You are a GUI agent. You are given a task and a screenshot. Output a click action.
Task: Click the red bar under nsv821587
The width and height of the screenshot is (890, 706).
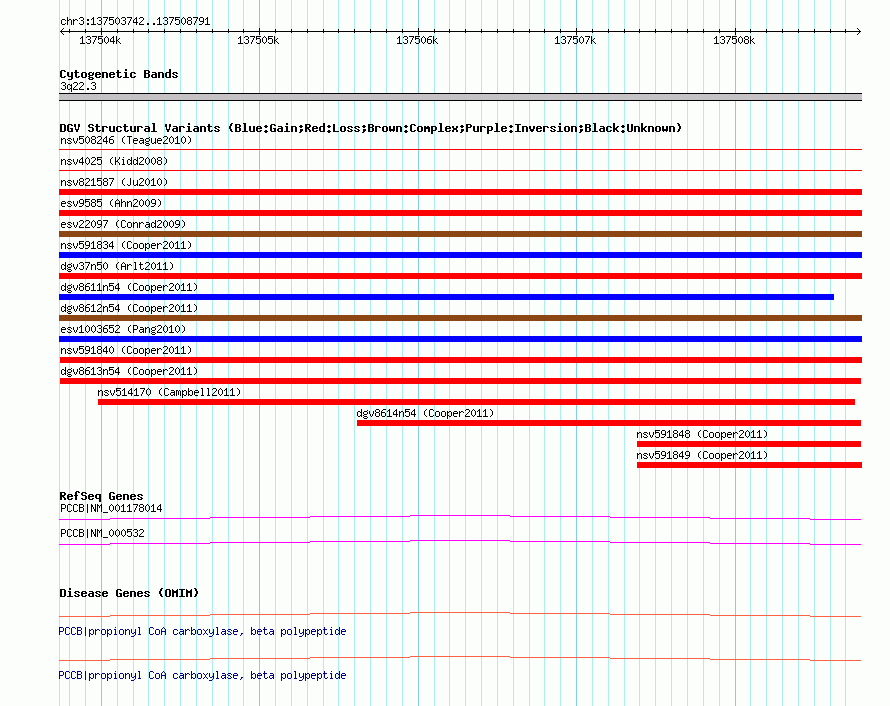[460, 192]
